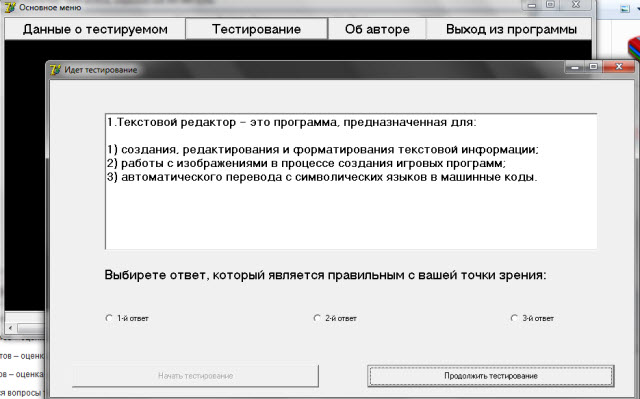This screenshot has width=640, height=399.
Task: Open the "Данные о тестируемом" menu button
Action: (x=95, y=29)
